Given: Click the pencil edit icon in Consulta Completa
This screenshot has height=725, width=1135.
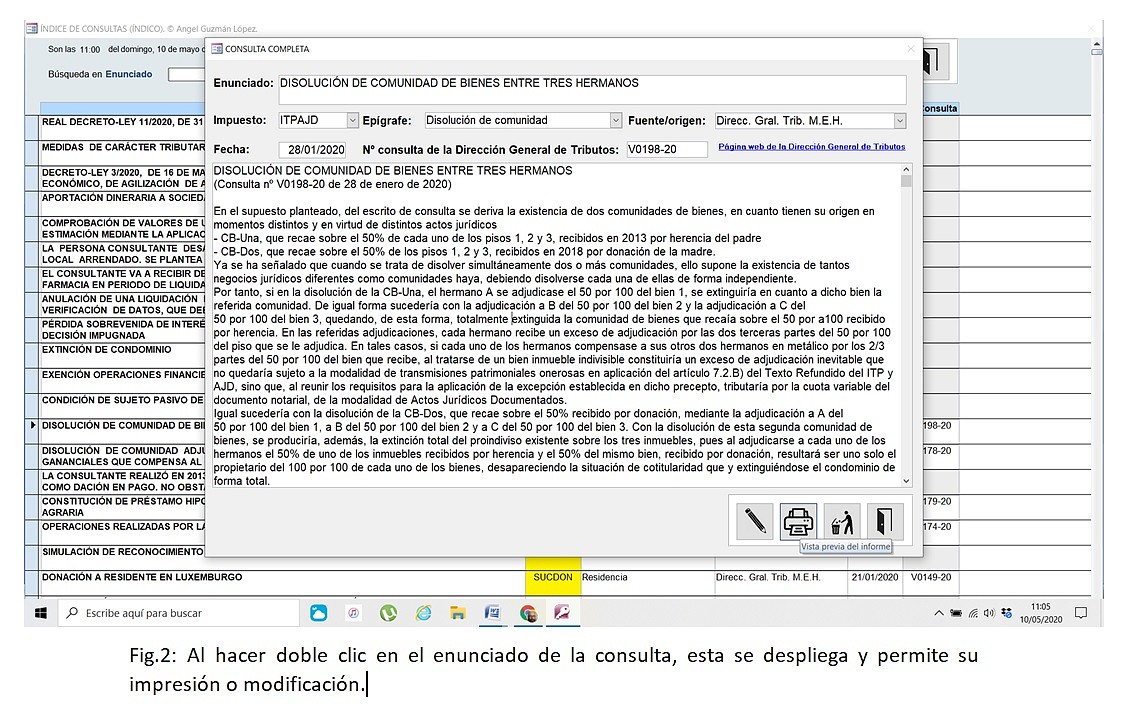Looking at the screenshot, I should (x=754, y=521).
